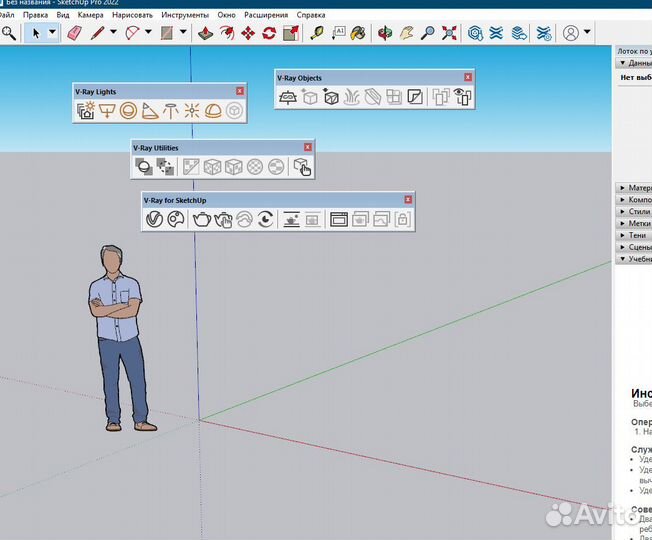Open V-Ray Light Gen tool

point(86,111)
